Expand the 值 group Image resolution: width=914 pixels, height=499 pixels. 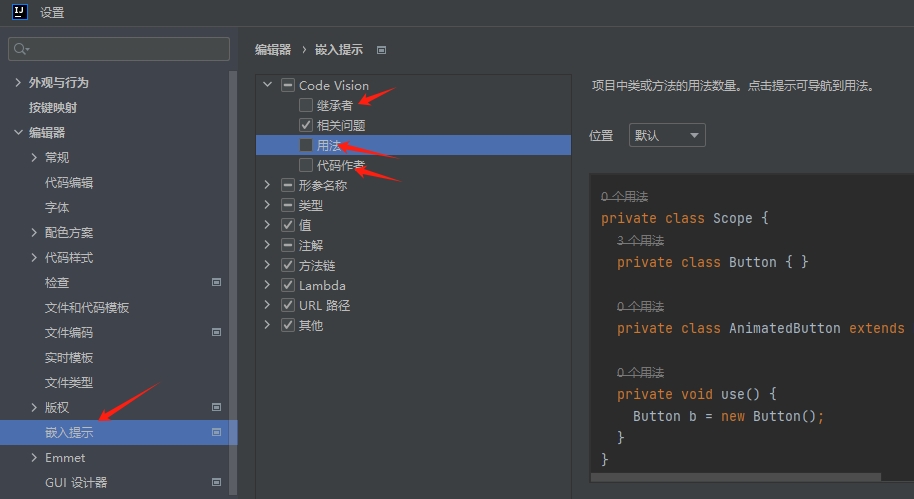268,224
